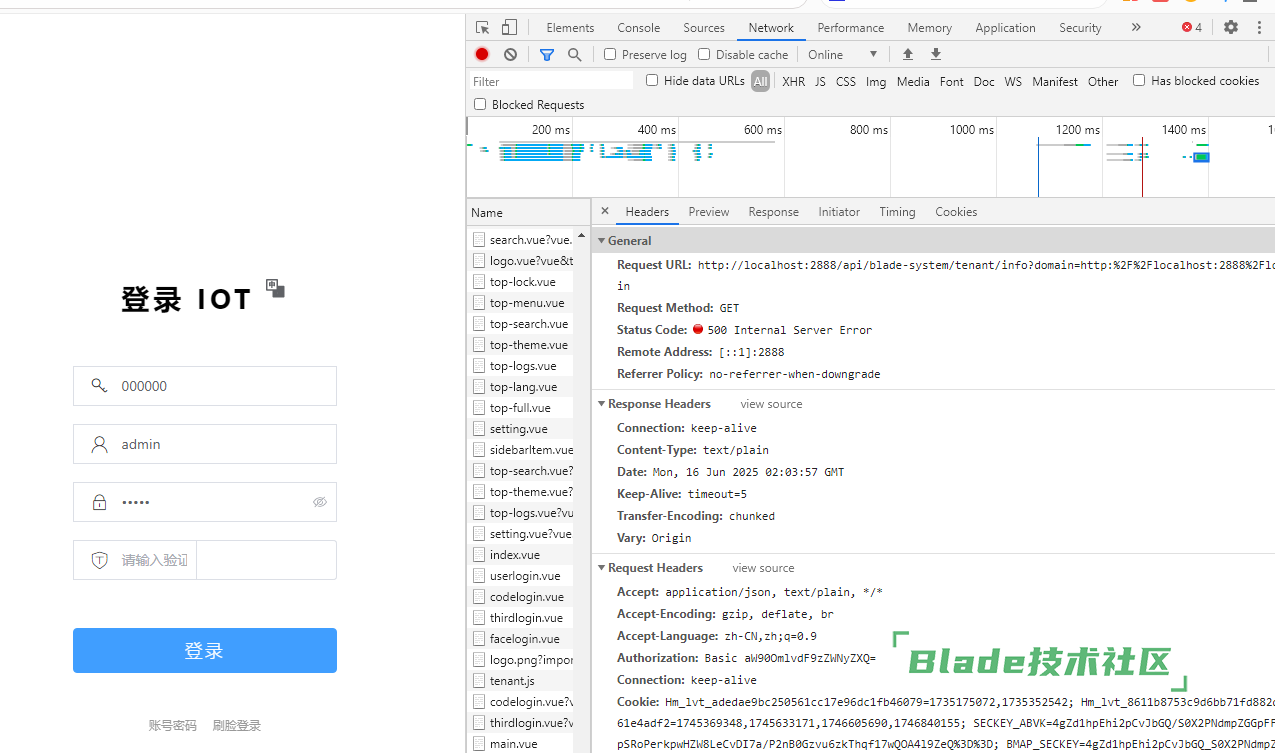Click the language switch icon beside title
The height and width of the screenshot is (753, 1275).
click(x=276, y=288)
